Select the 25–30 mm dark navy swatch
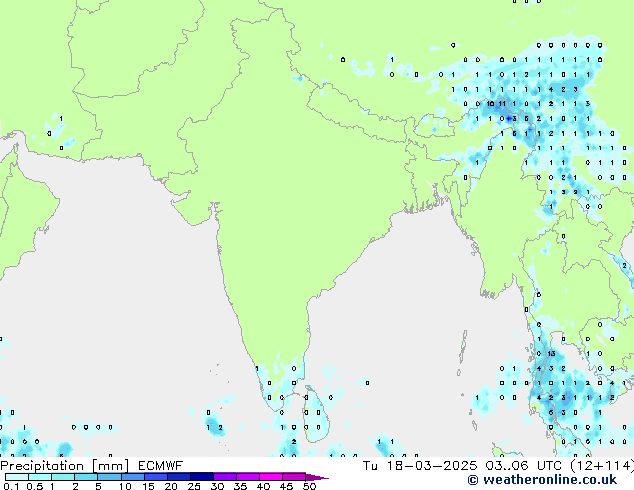Image resolution: width=634 pixels, height=490 pixels. 202,477
